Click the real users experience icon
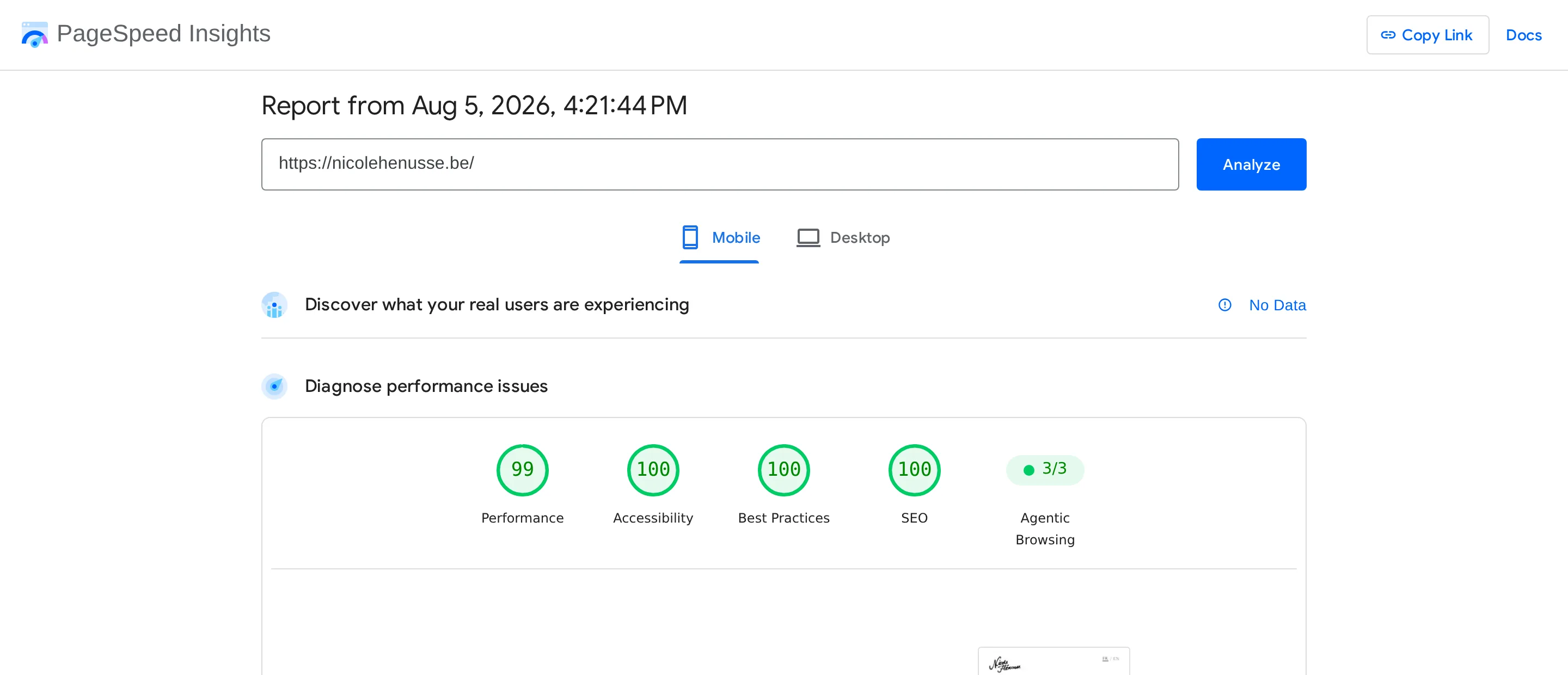Screen dimensions: 1568x675 pyautogui.click(x=274, y=305)
